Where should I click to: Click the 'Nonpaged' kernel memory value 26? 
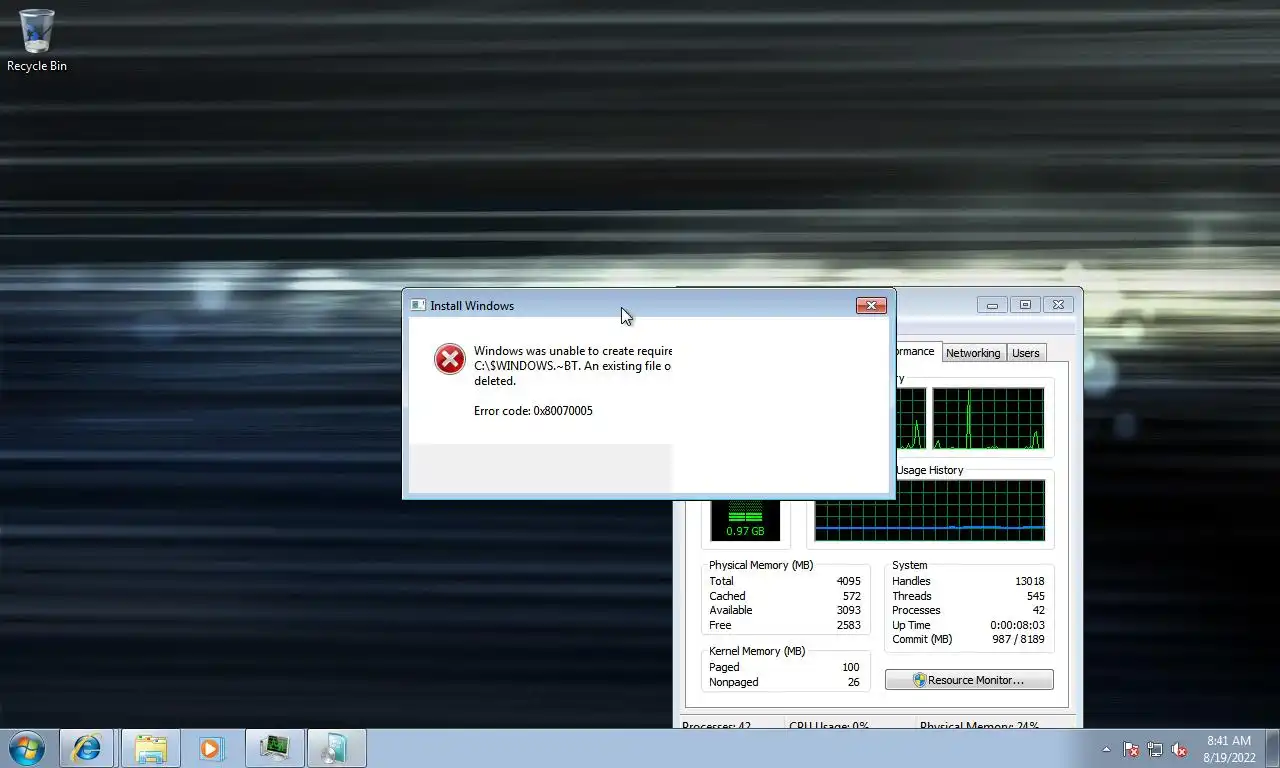(854, 682)
